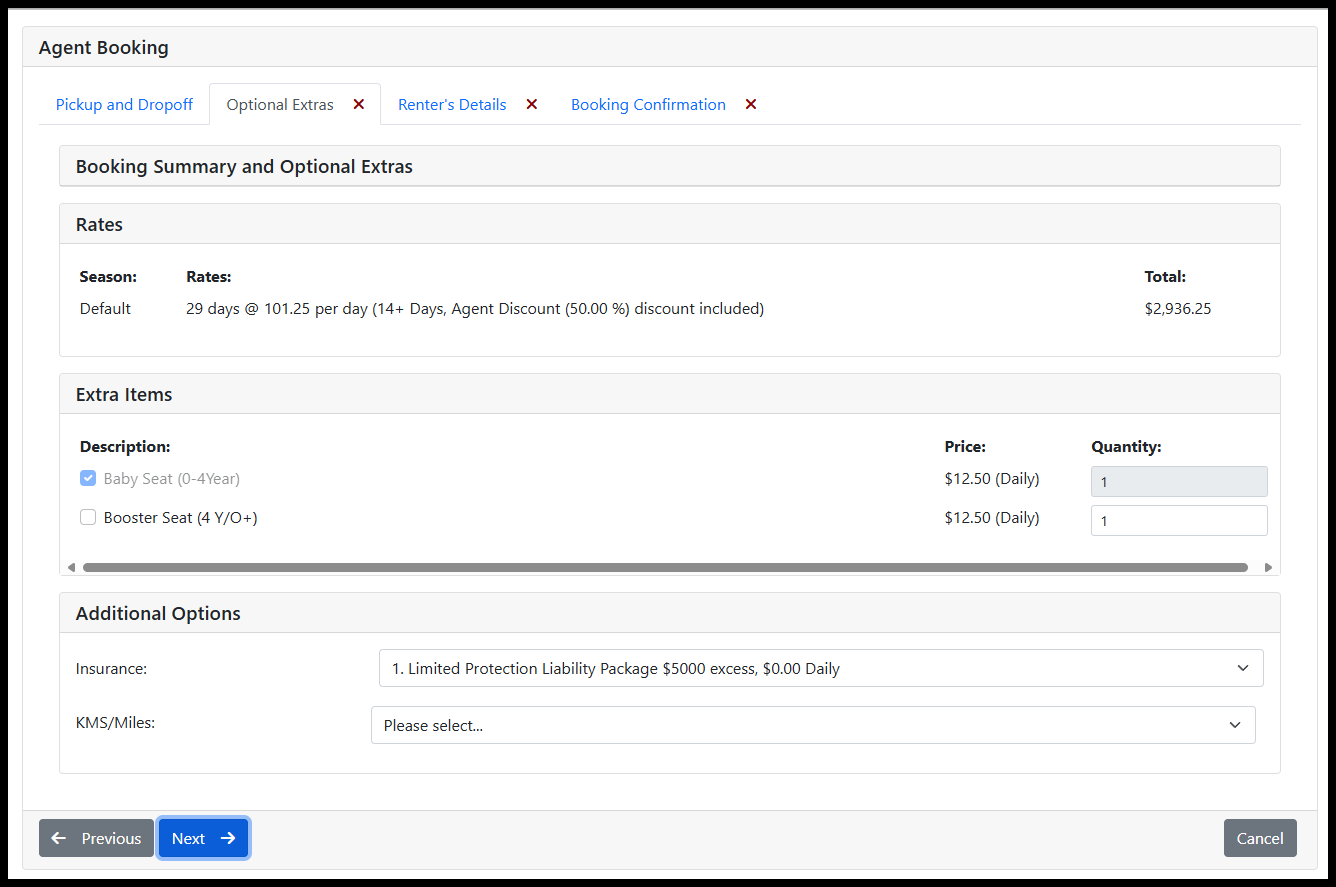This screenshot has height=887, width=1336.
Task: Click the Next button
Action: 203,838
